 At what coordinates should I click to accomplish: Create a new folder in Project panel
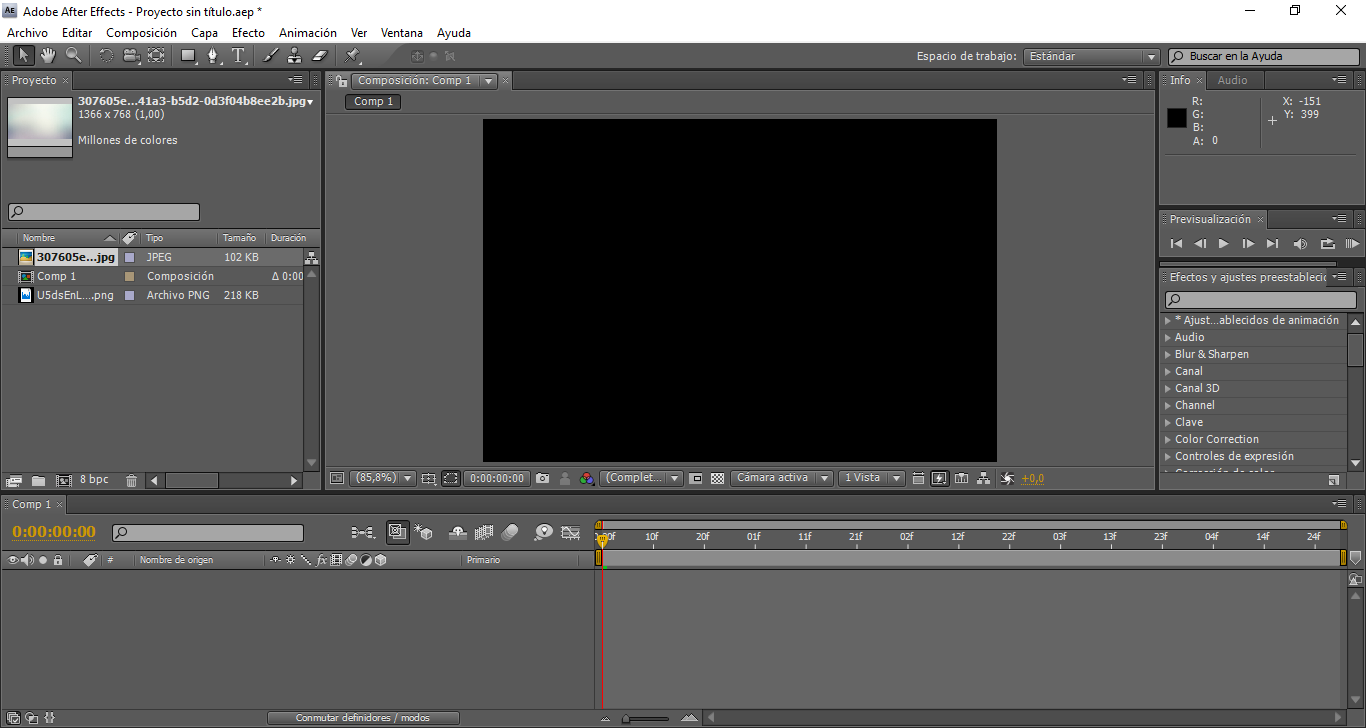38,481
